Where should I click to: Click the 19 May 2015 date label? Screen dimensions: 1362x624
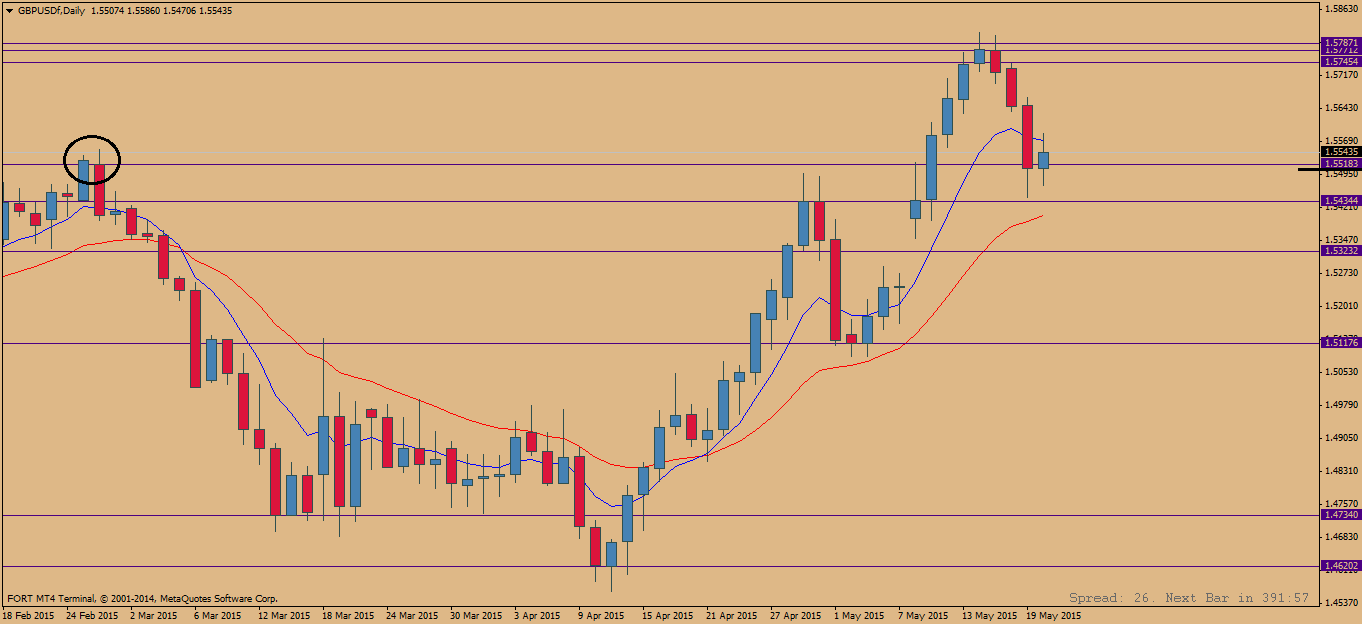click(1054, 616)
